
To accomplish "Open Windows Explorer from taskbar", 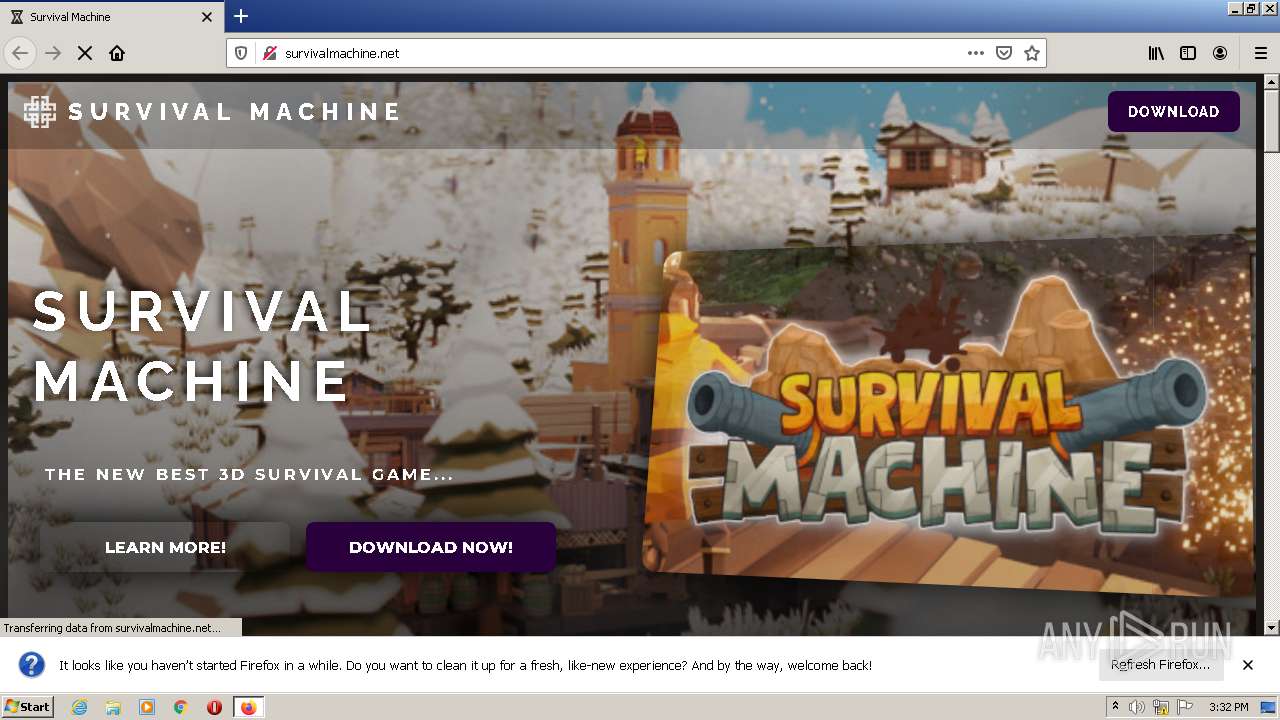I will 113,707.
